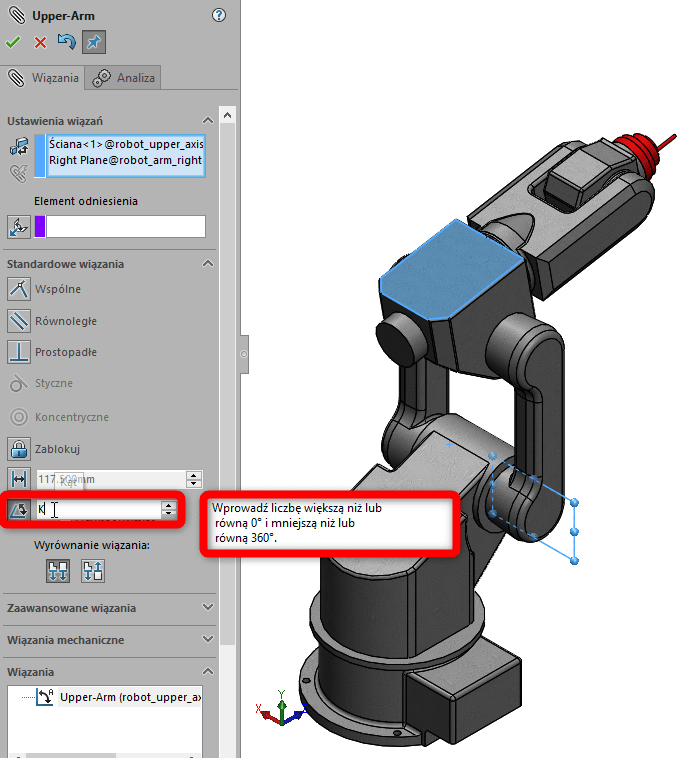This screenshot has width=696, height=758.
Task: Select the Równoległe parallel mate icon
Action: (x=19, y=321)
